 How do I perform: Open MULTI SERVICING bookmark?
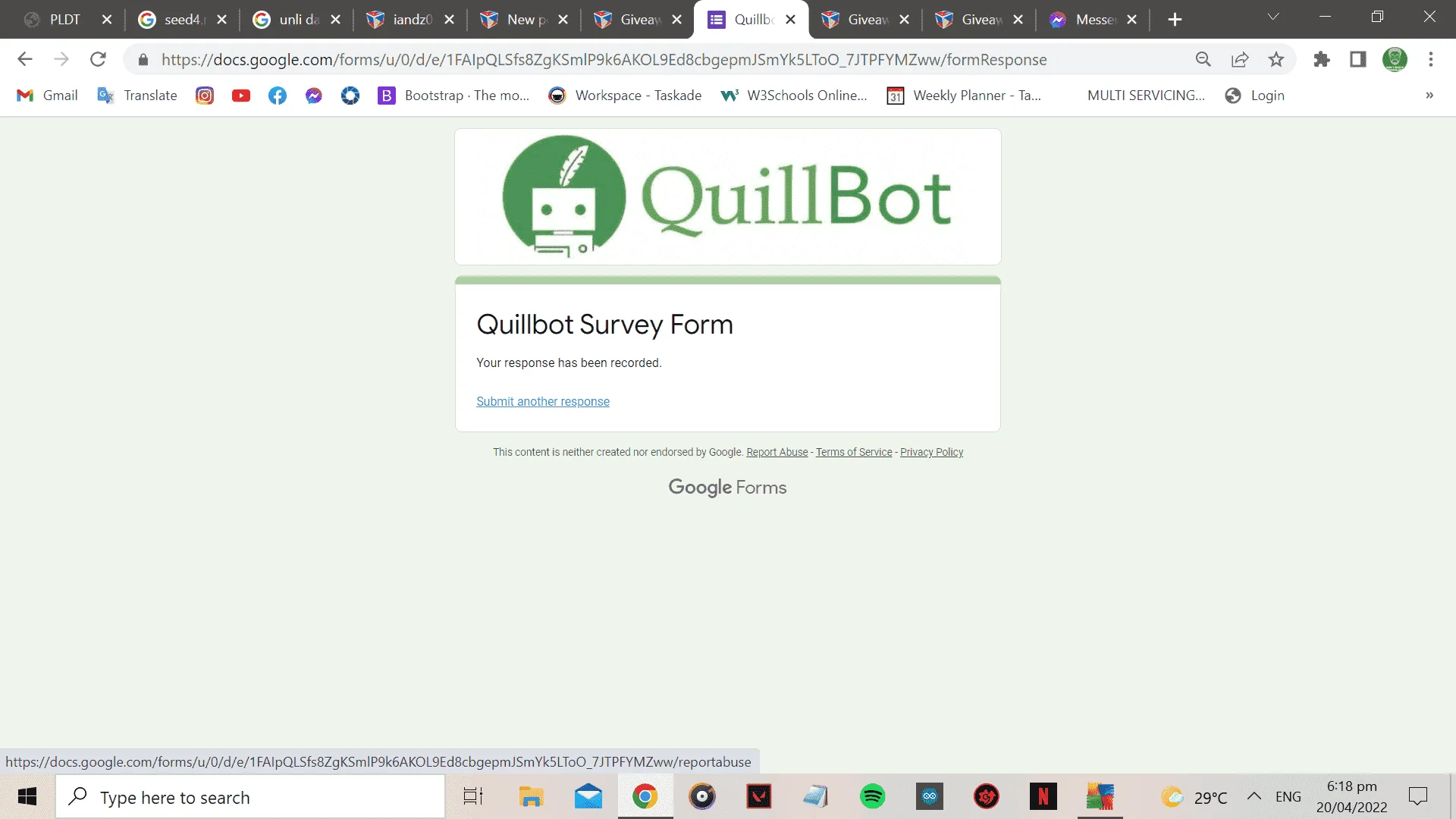(x=1145, y=96)
